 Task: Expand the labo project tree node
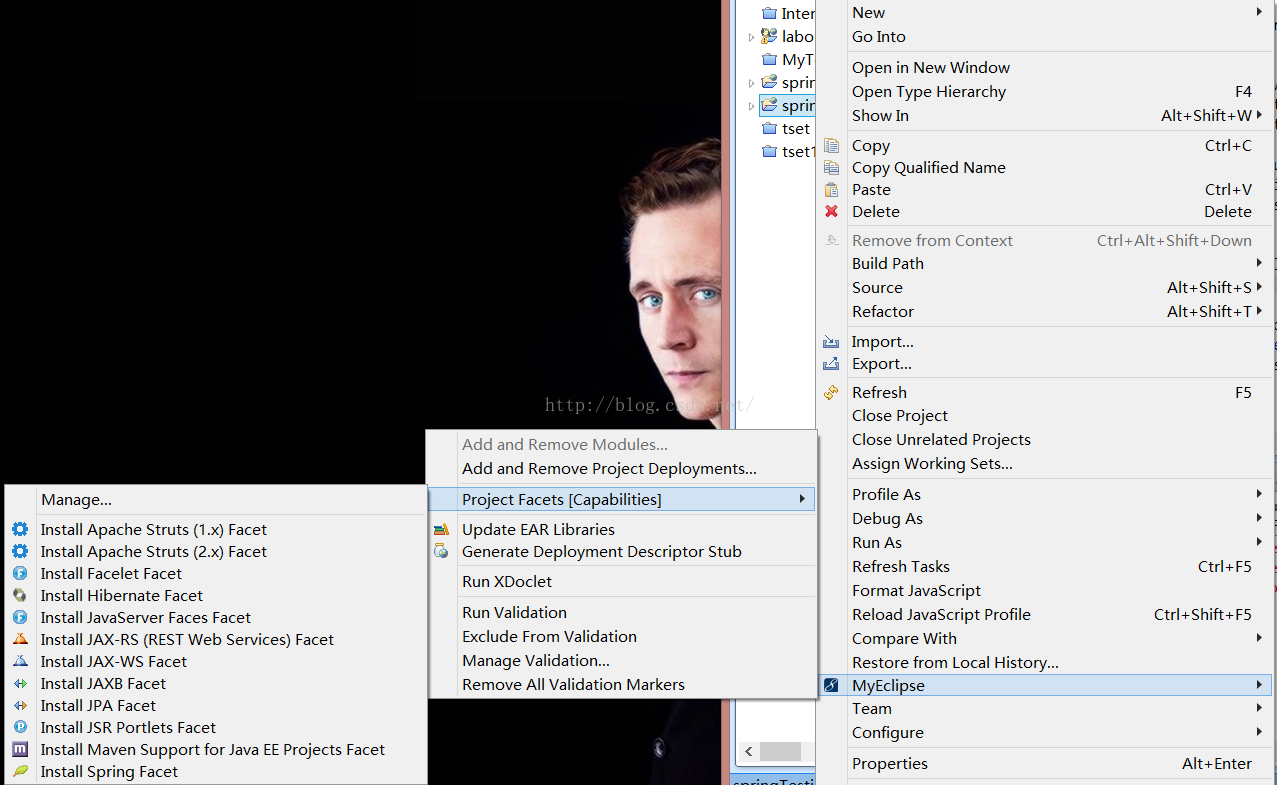752,37
